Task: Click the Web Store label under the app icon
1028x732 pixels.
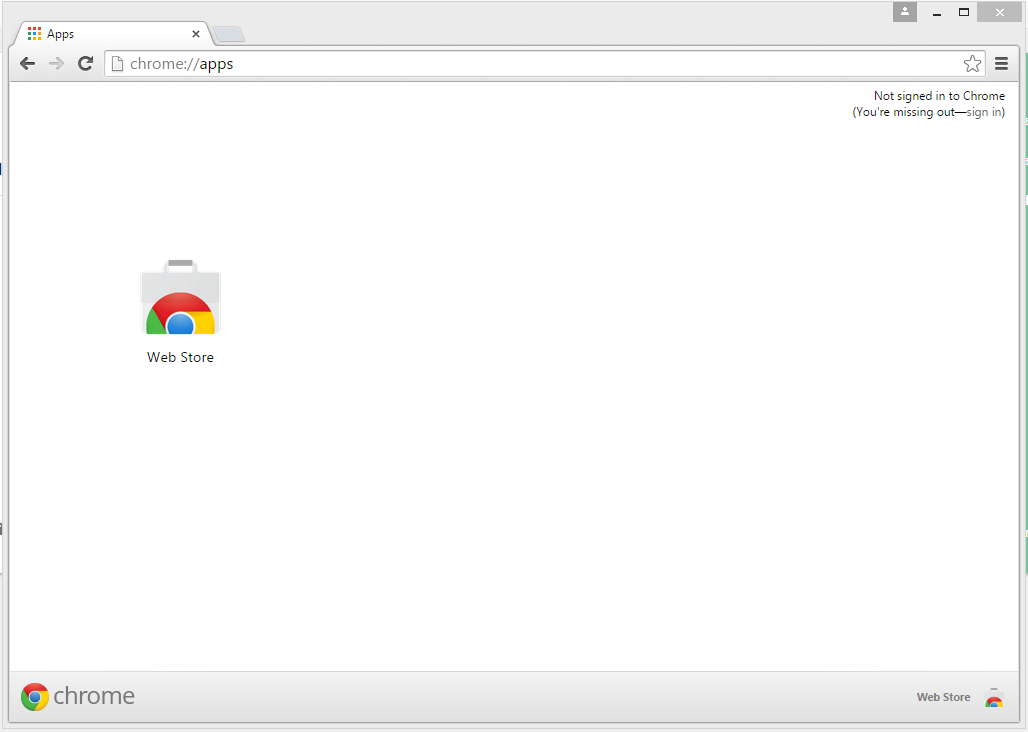Action: tap(180, 357)
